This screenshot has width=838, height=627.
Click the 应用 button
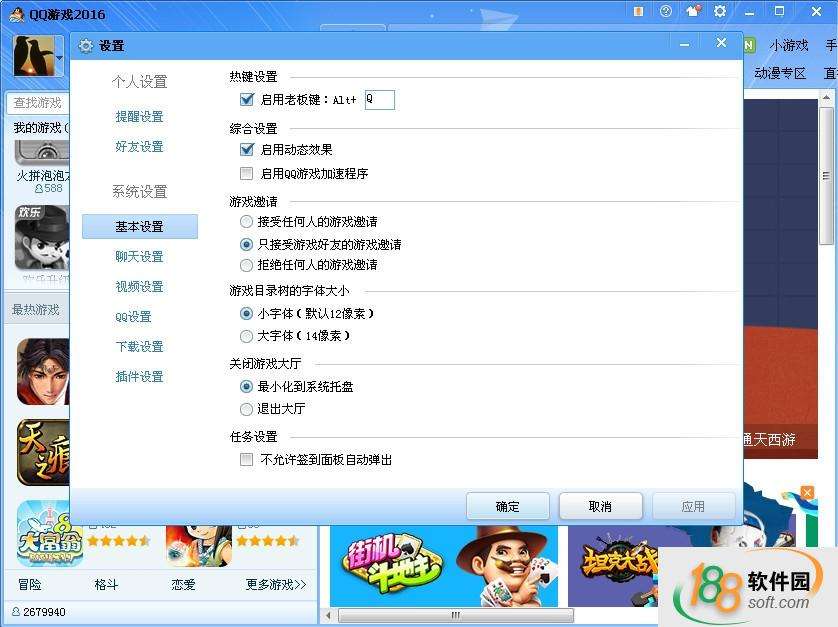pos(693,506)
